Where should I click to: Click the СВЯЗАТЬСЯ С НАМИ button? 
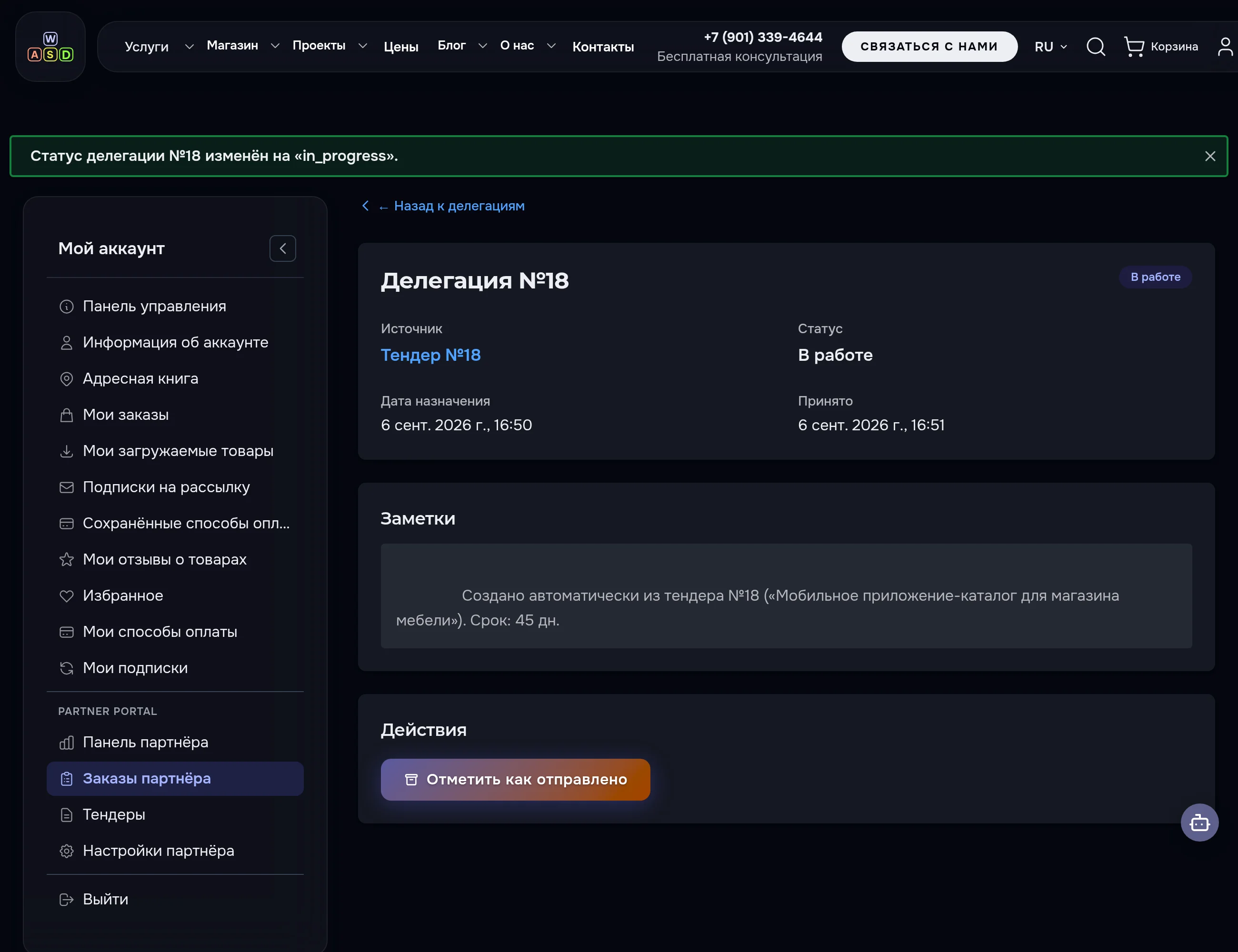[929, 47]
